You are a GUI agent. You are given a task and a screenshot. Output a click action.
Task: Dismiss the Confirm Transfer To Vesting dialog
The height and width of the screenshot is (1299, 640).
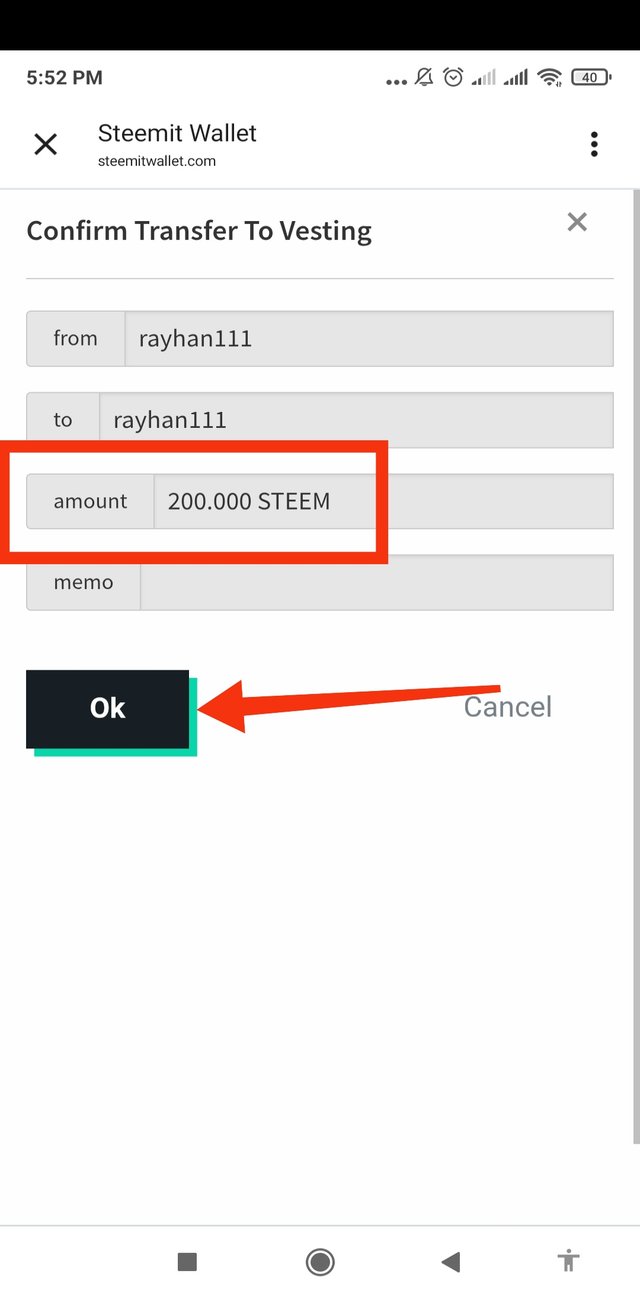tap(577, 222)
